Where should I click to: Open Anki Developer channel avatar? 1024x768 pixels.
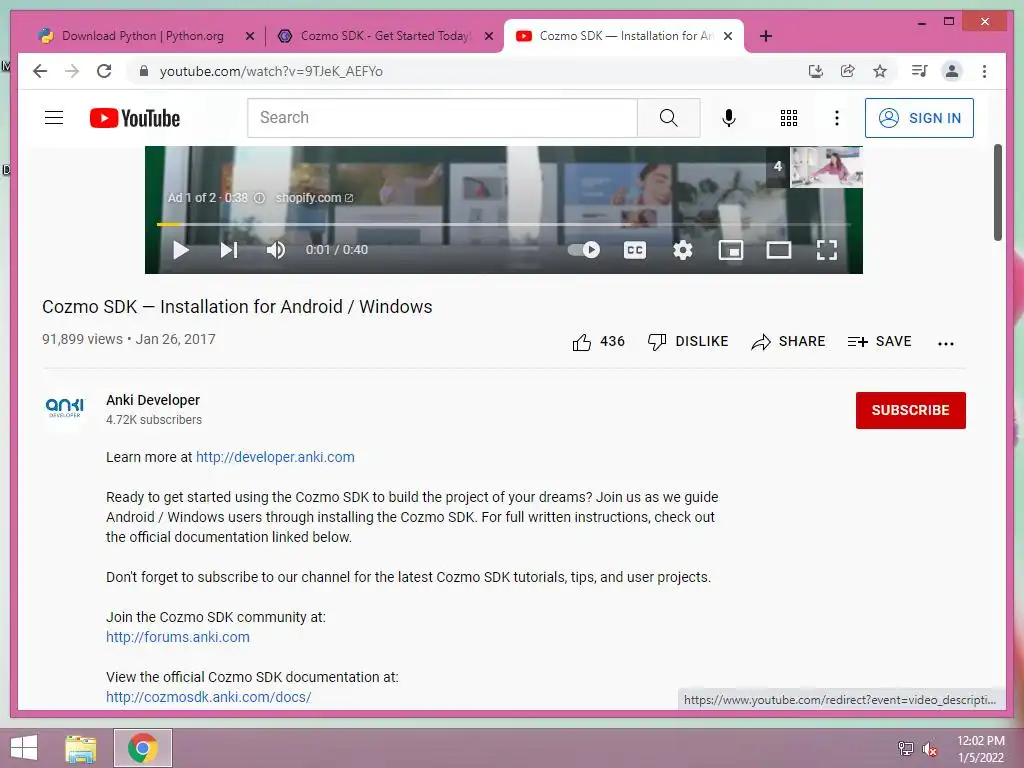point(65,408)
